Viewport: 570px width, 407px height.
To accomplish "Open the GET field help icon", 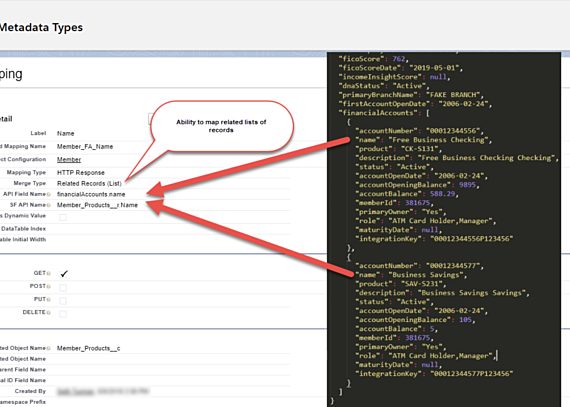I will click(49, 273).
